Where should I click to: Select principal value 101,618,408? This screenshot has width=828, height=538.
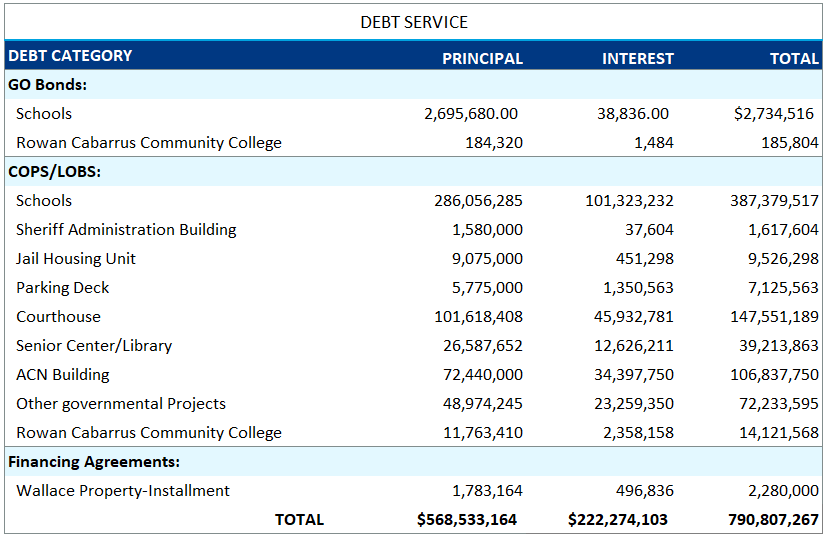click(478, 317)
